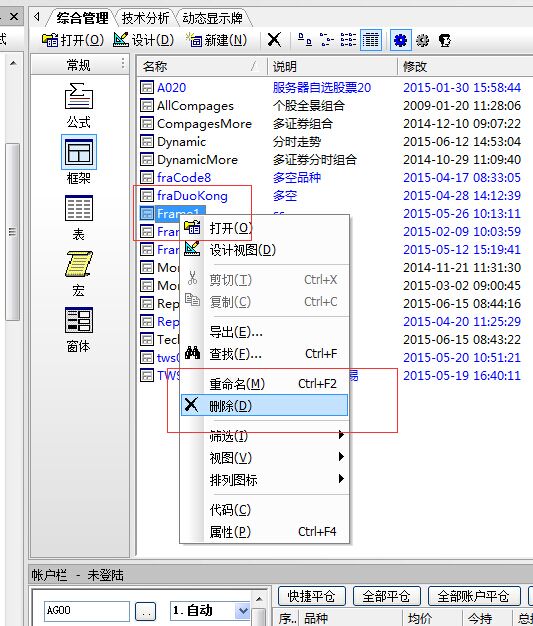533x626 pixels.
Task: Click the 常规 panel header
Action: [x=79, y=65]
